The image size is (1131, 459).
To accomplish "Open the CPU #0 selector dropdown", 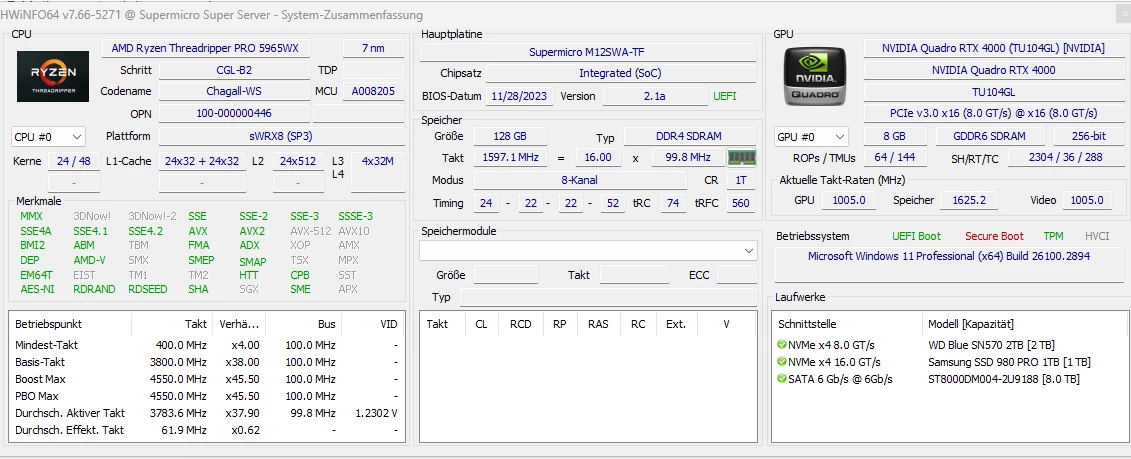I will tap(48, 136).
